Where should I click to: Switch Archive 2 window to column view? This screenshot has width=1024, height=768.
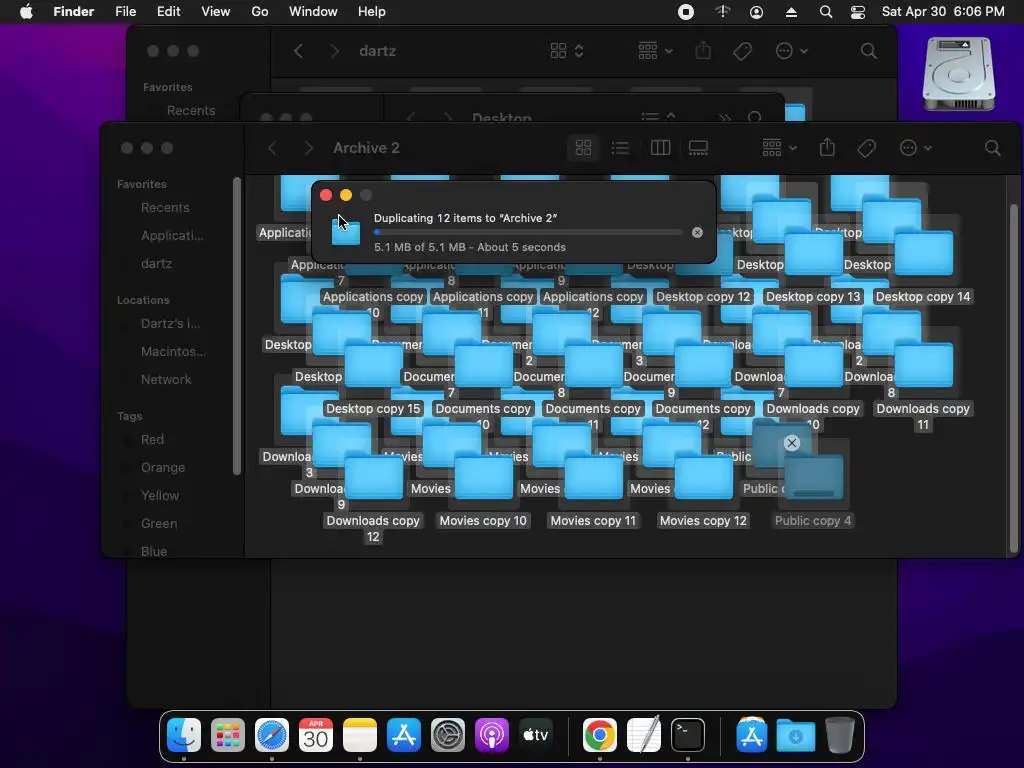click(660, 148)
